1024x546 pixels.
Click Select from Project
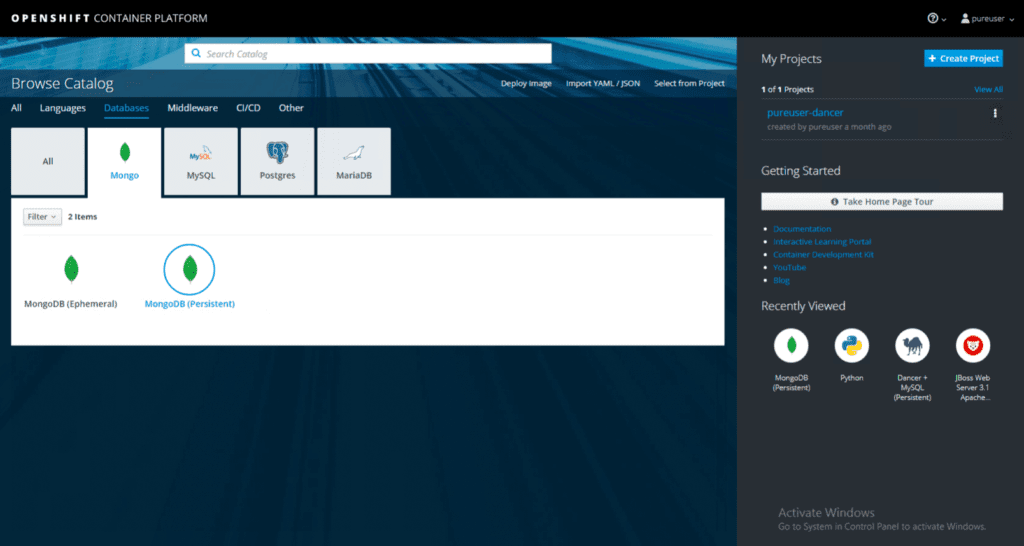click(x=690, y=84)
